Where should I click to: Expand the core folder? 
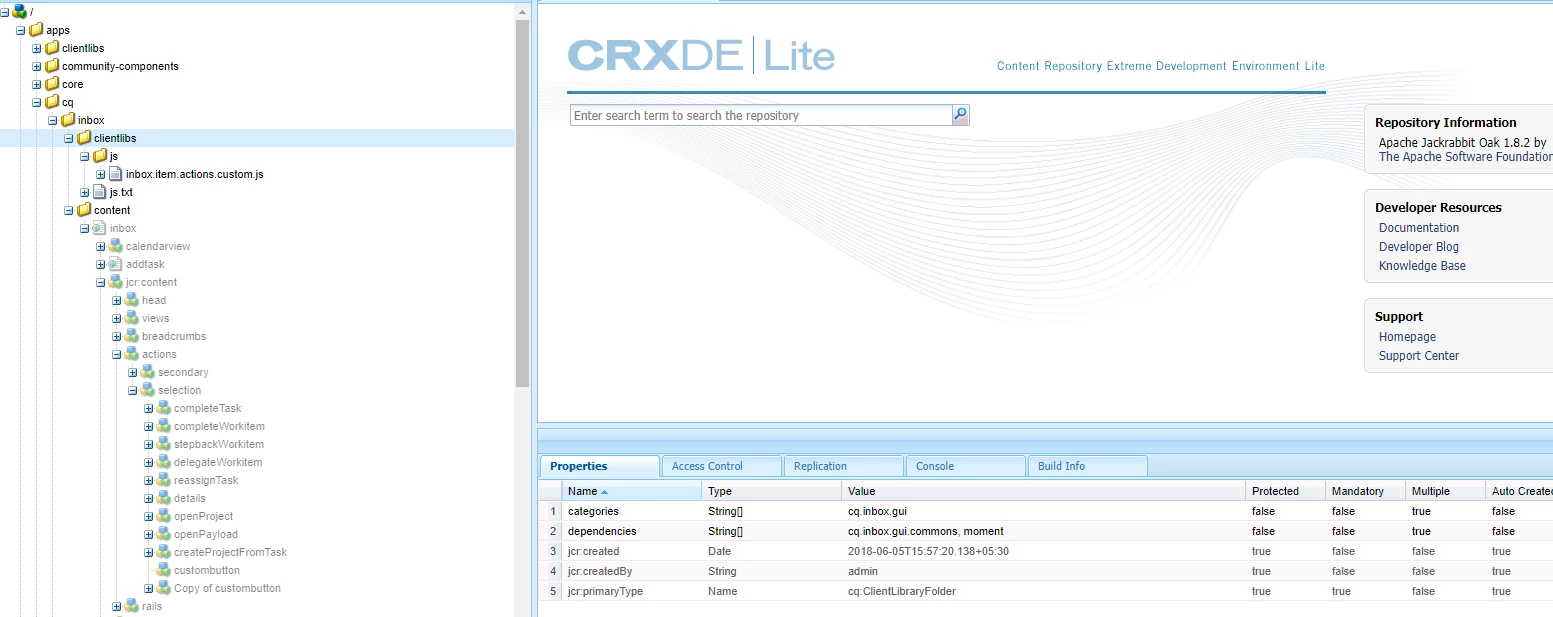[x=37, y=84]
